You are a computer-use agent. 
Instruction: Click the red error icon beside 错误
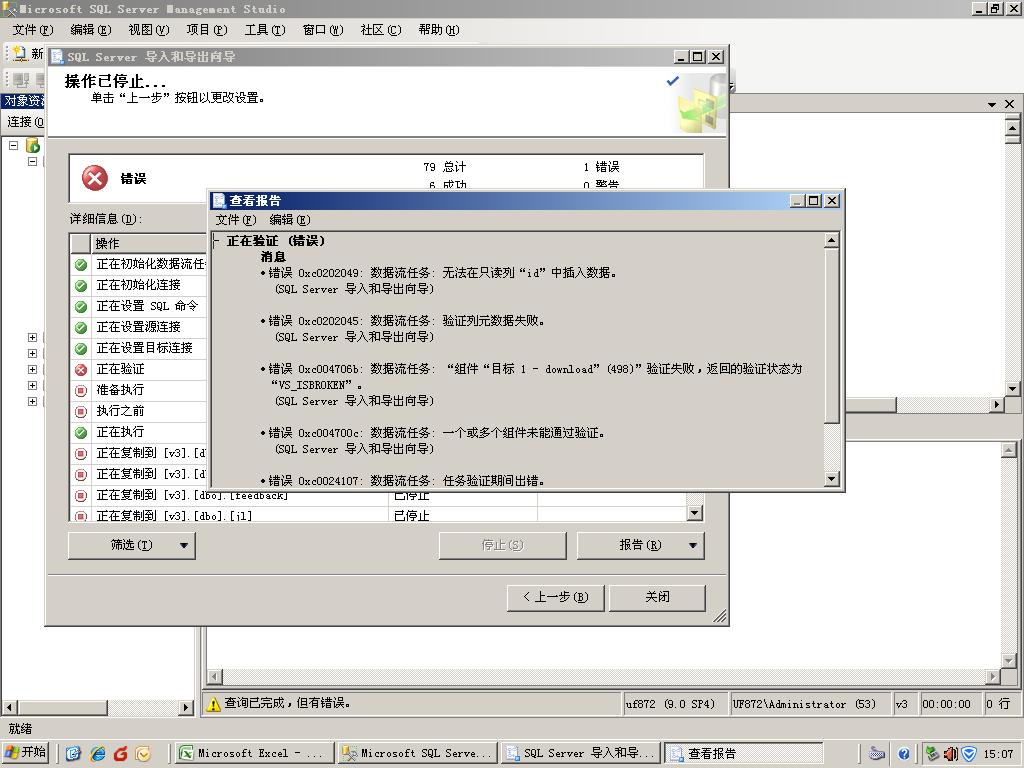pos(95,178)
